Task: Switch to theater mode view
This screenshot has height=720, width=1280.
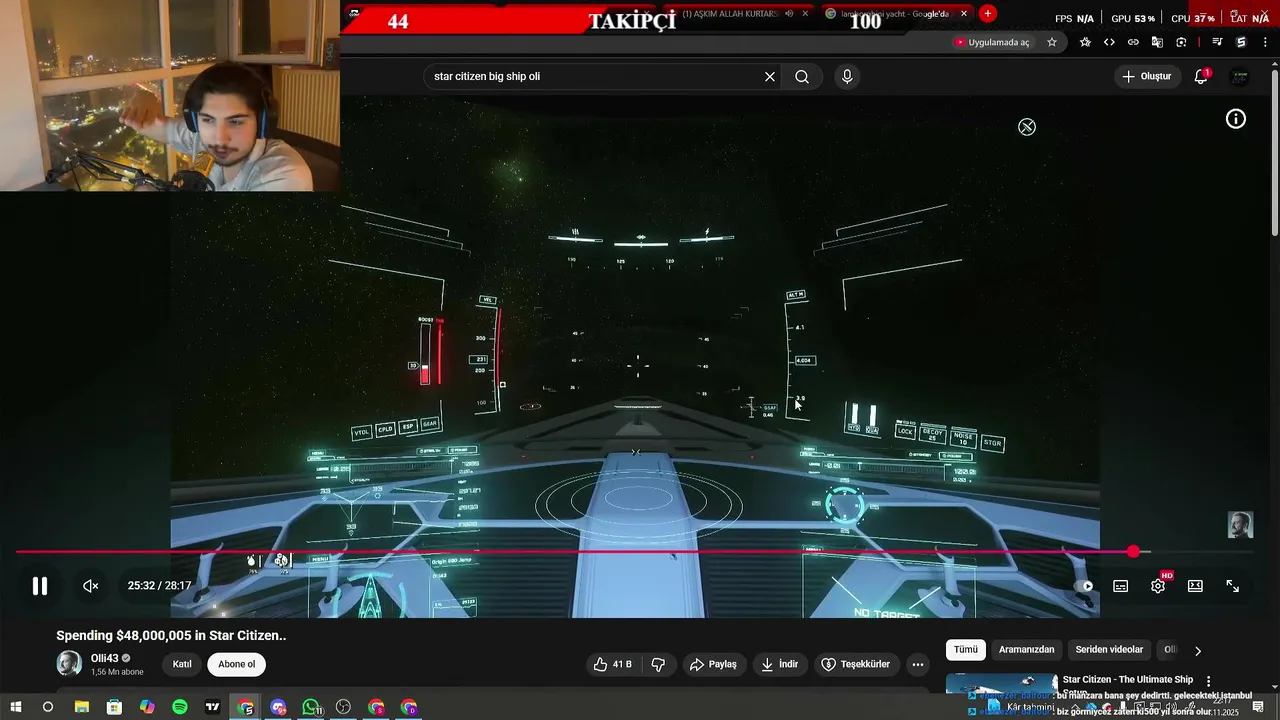Action: point(1195,586)
